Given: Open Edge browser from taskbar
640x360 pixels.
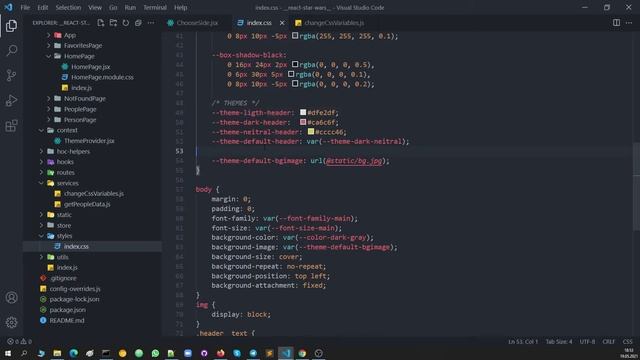Looking at the screenshot, I should point(73,353).
